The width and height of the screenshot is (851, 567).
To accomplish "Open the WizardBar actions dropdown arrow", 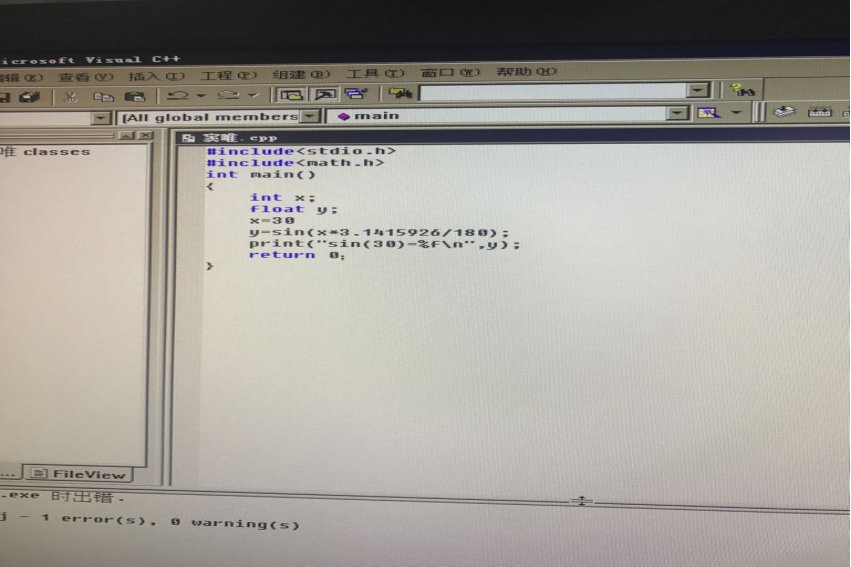I will 736,112.
